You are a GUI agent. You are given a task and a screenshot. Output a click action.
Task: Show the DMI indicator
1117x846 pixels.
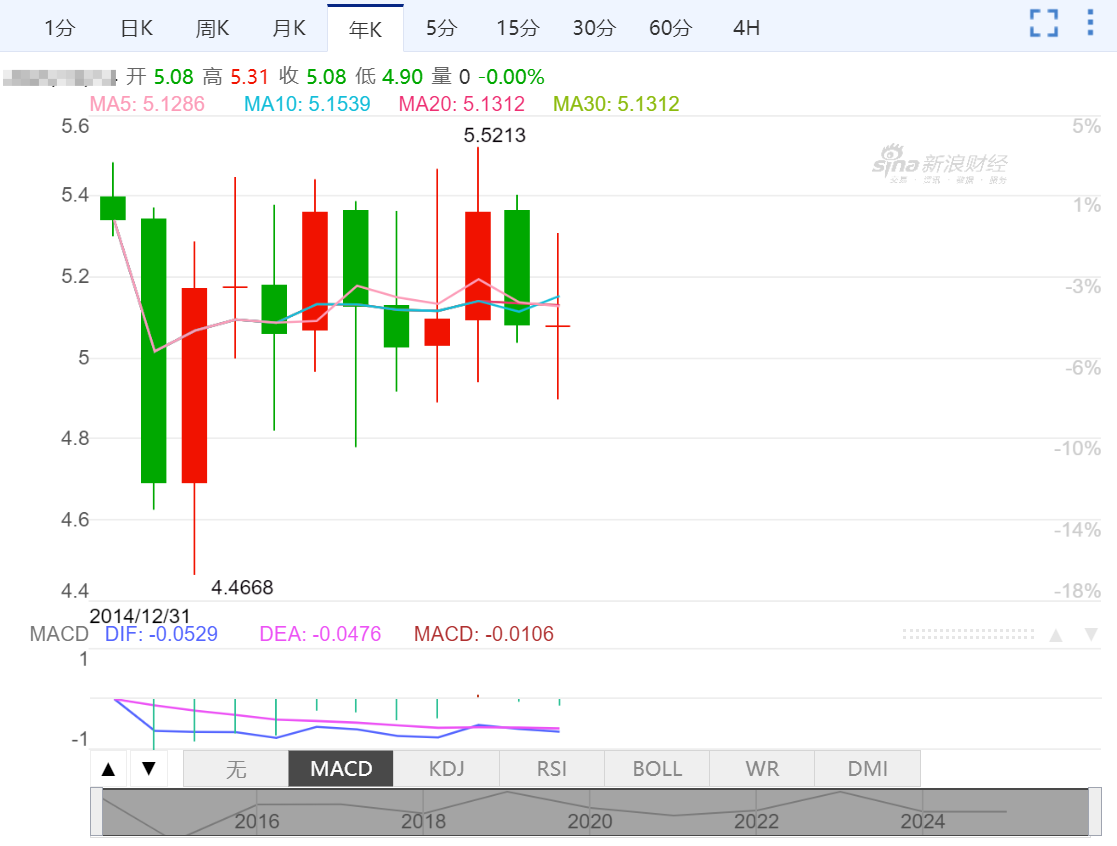coord(867,769)
